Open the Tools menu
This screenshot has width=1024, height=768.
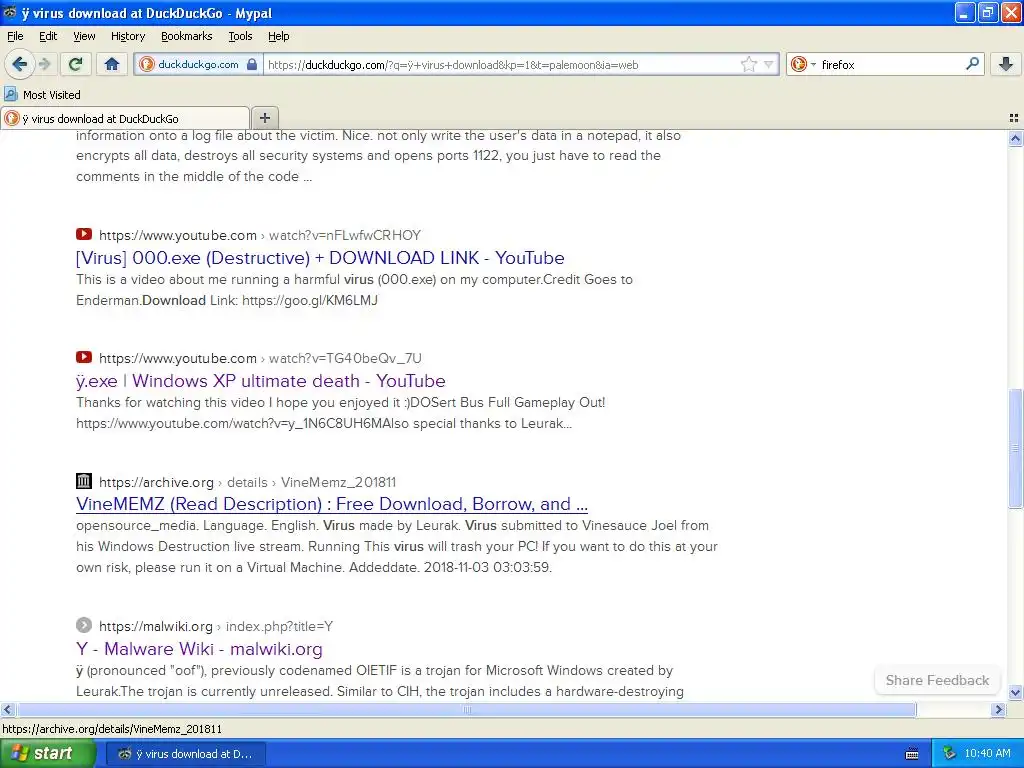[x=240, y=36]
